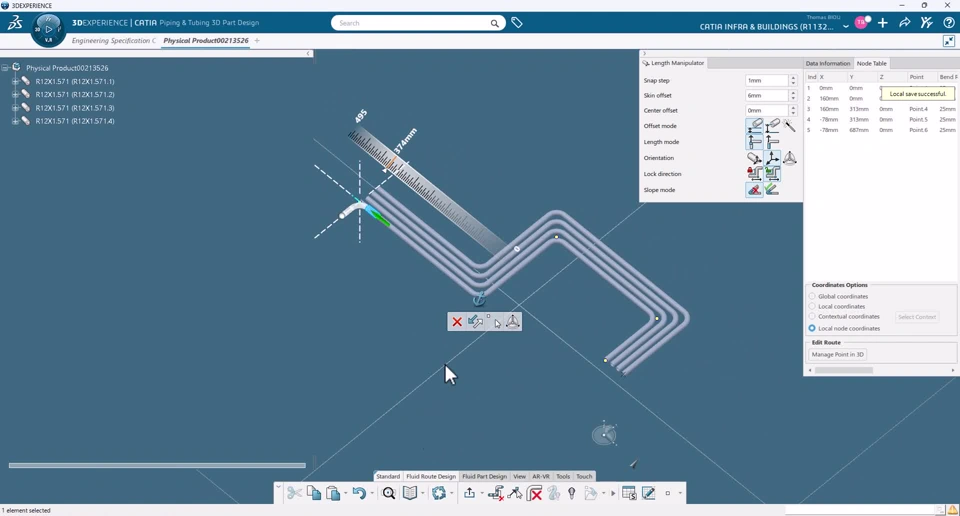Open the AR-VR toolbar tab

coord(541,476)
